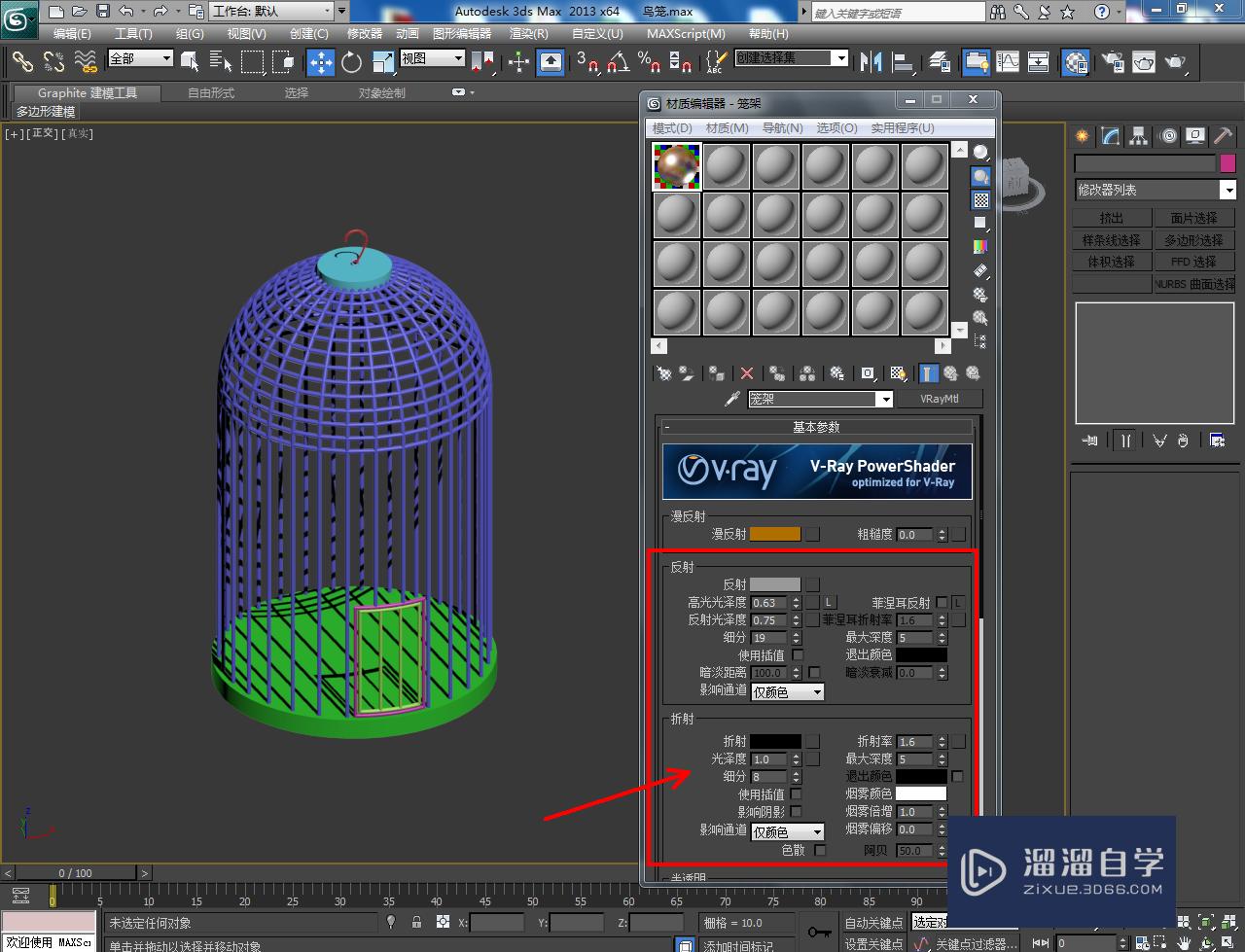Enable the 色散 checkbox
The height and width of the screenshot is (952, 1245).
tap(820, 849)
